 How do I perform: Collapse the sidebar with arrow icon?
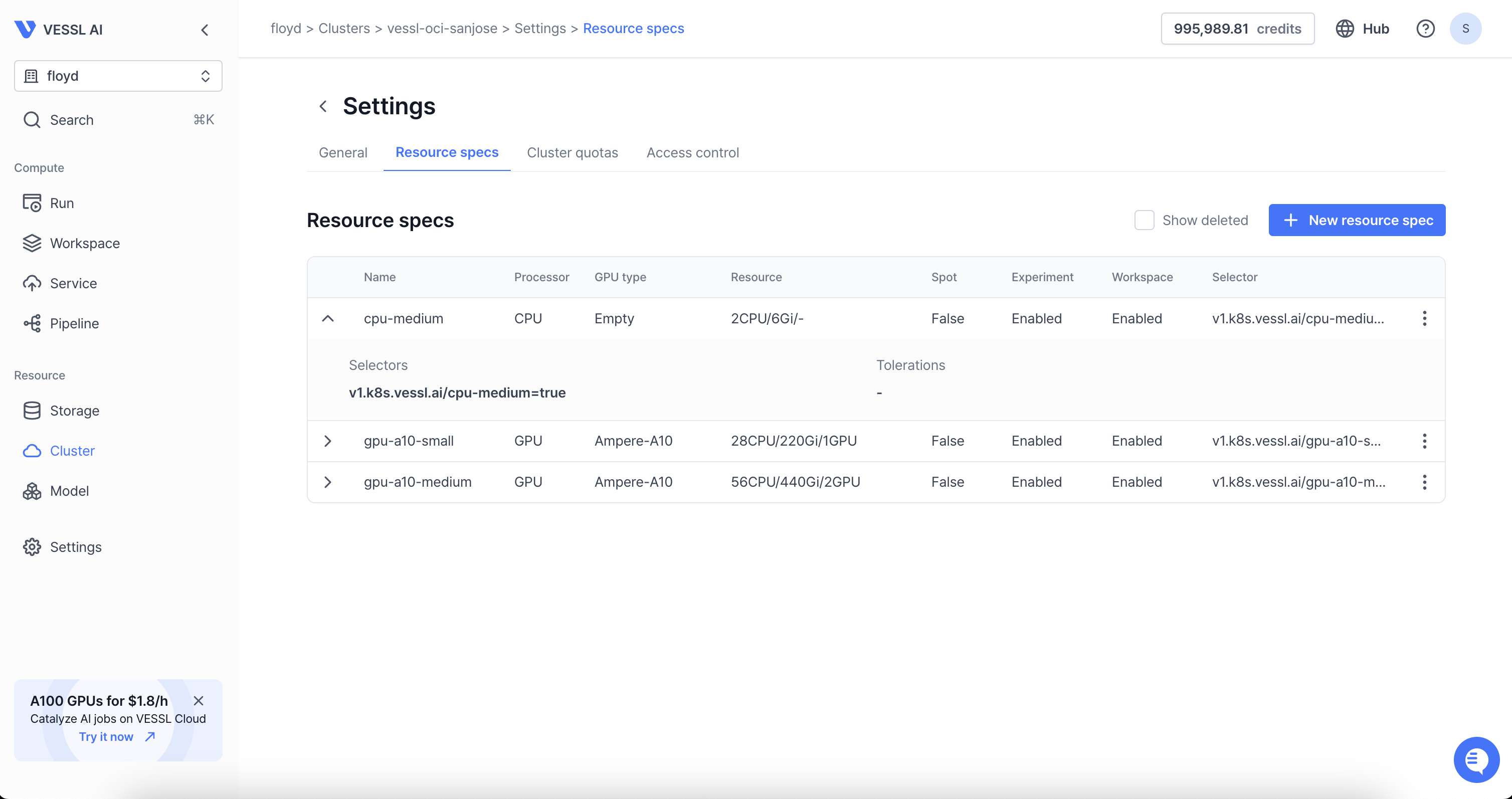point(204,30)
